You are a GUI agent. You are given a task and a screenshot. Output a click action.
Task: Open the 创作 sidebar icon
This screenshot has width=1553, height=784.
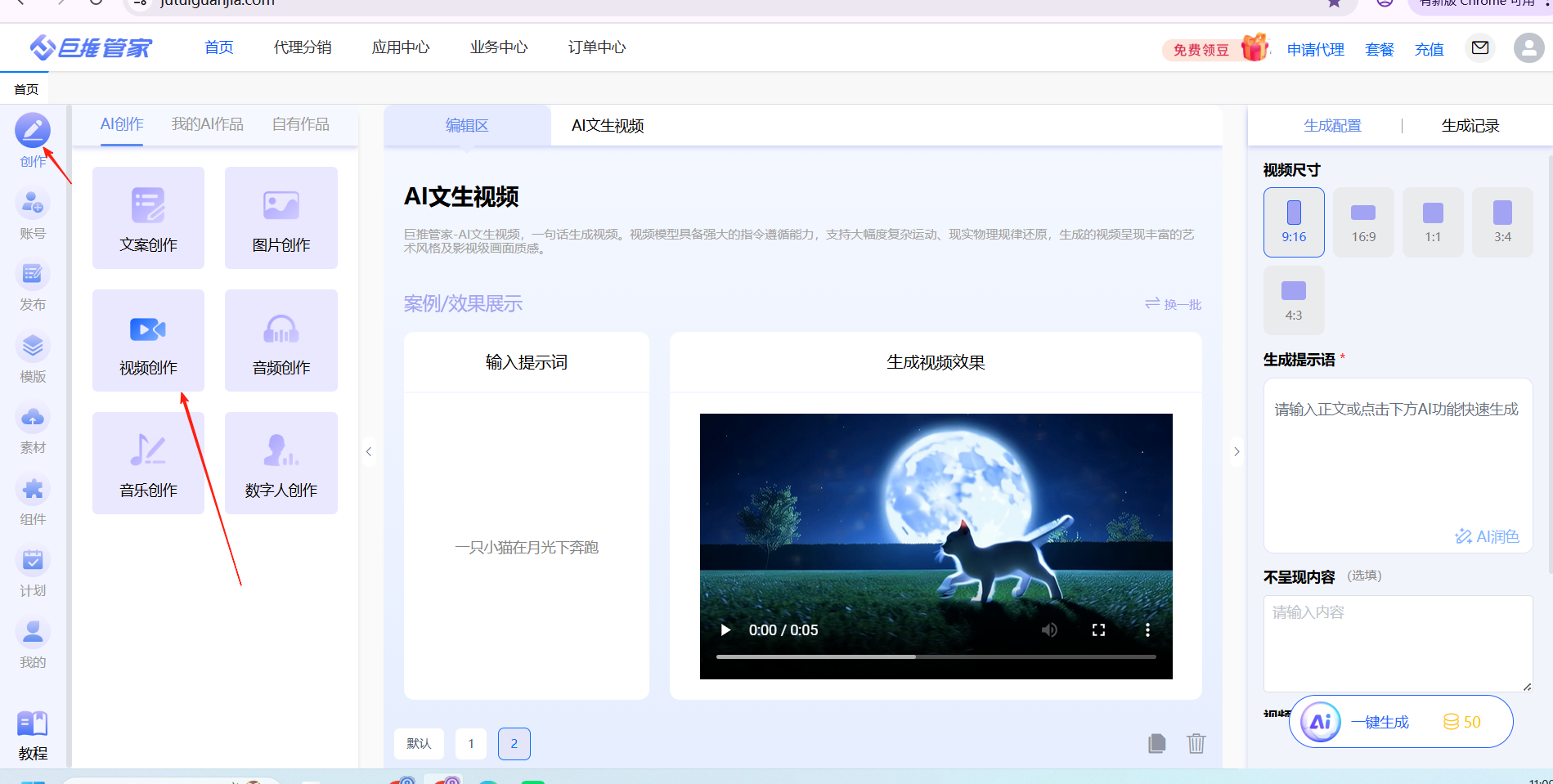(33, 131)
